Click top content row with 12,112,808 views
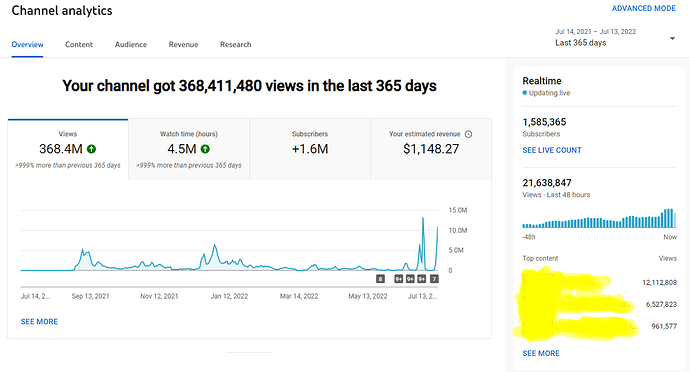This screenshot has height=372, width=690. tap(599, 283)
